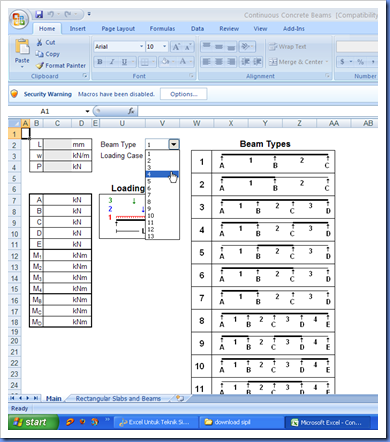Toggle Wrap Text
This screenshot has width=390, height=442.
(x=287, y=47)
